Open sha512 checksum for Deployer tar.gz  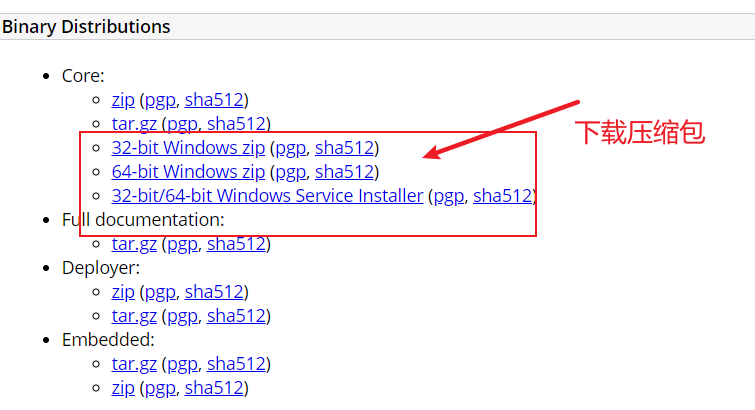pyautogui.click(x=236, y=316)
